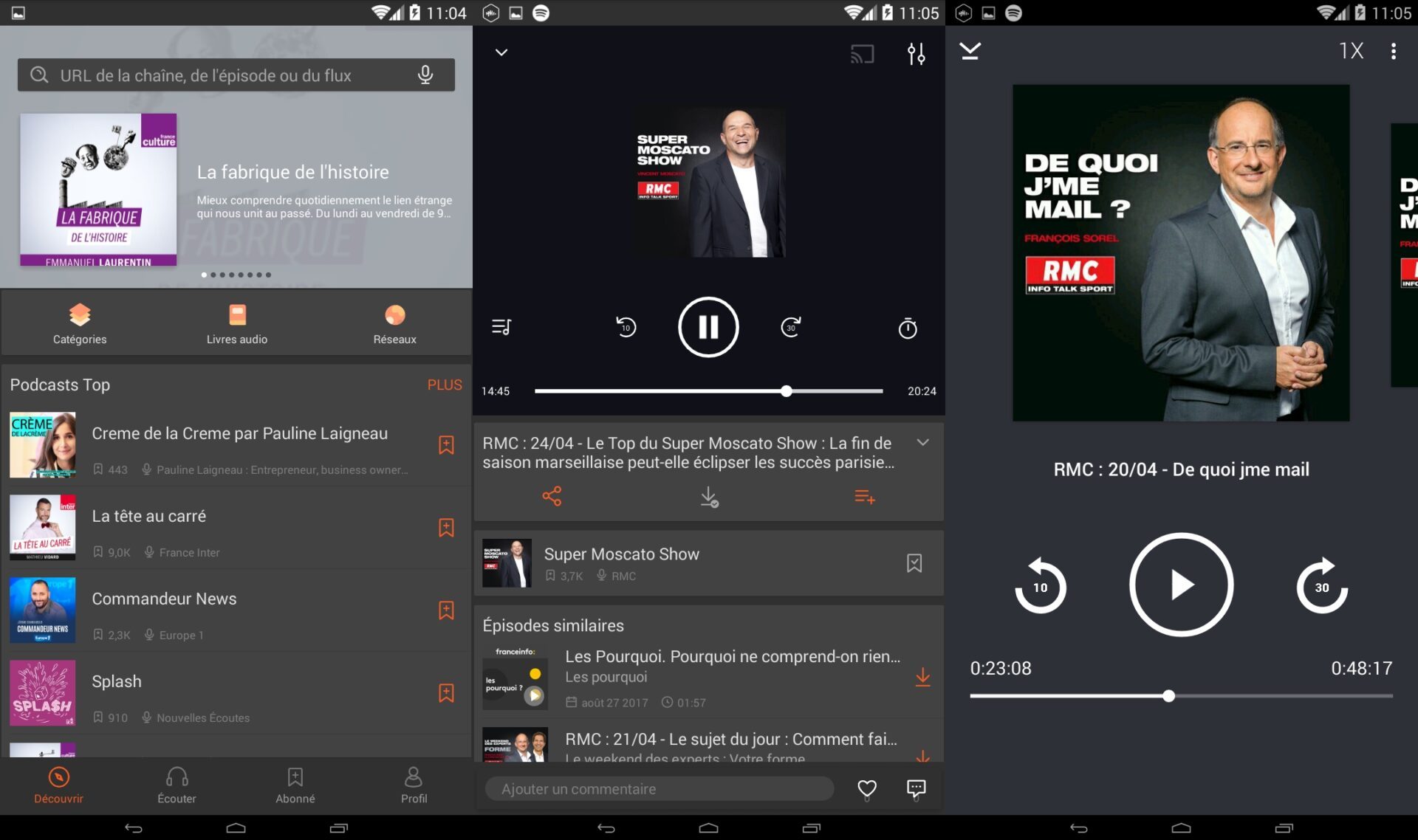
Task: Collapse the De quoi jme mail player
Action: tap(970, 50)
